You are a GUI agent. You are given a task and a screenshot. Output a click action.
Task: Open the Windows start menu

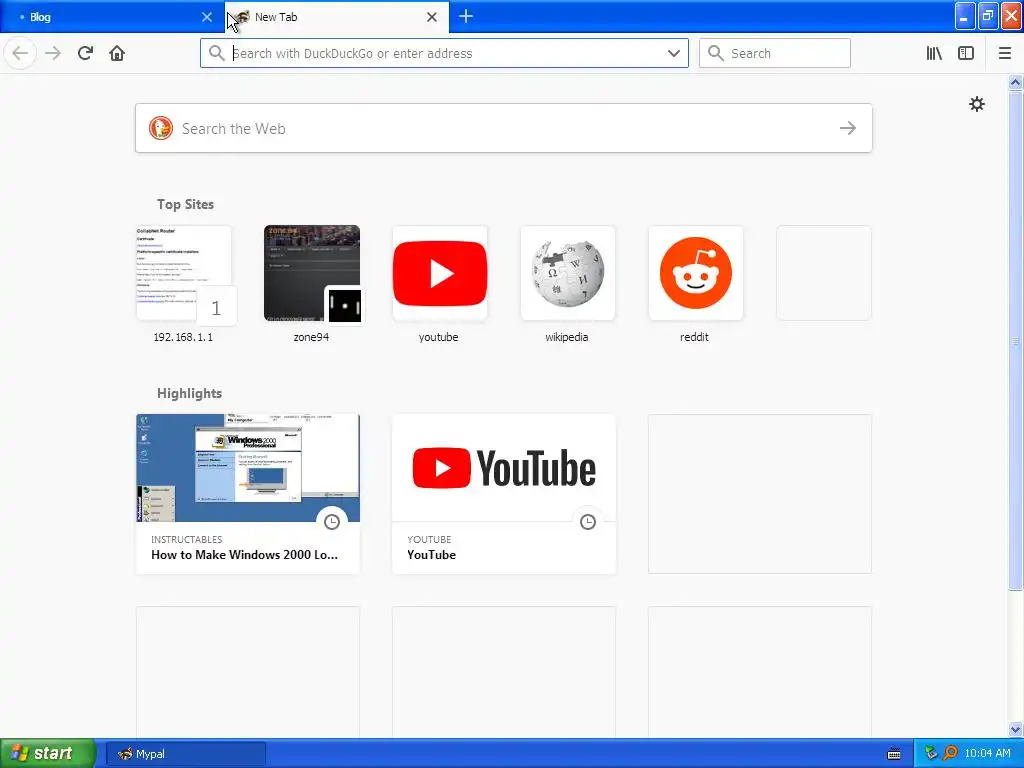pyautogui.click(x=48, y=753)
